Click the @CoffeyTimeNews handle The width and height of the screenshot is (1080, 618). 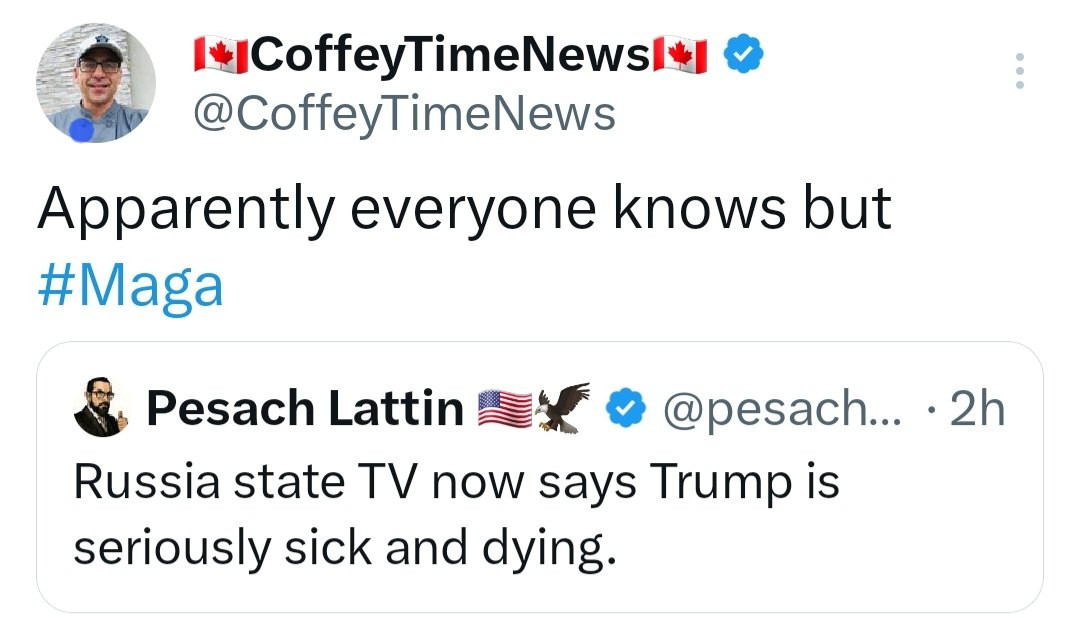(404, 114)
